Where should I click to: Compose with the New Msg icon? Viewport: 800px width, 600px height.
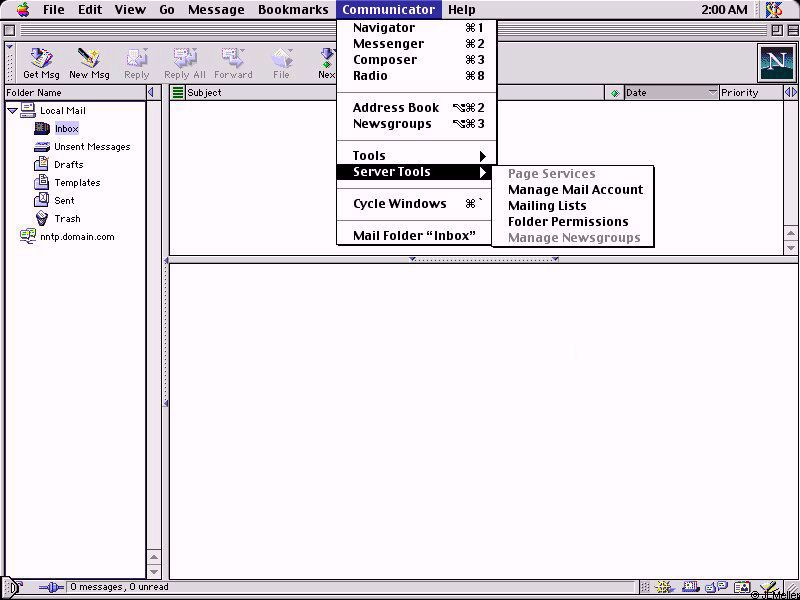tap(89, 63)
